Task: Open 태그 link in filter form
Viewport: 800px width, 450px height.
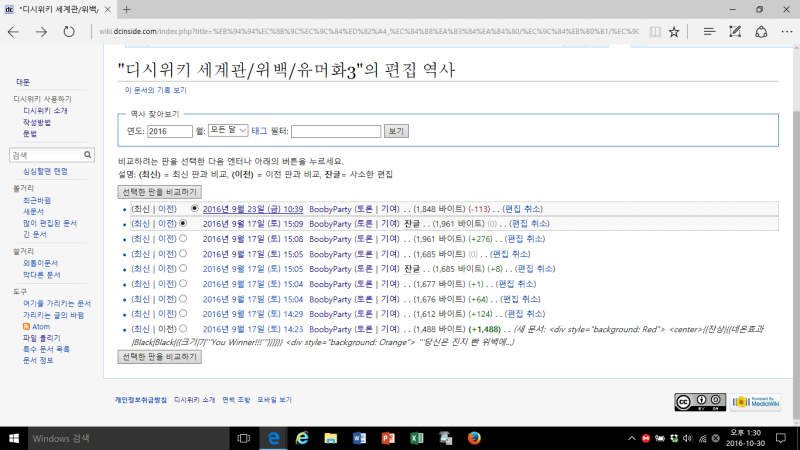Action: (259, 131)
